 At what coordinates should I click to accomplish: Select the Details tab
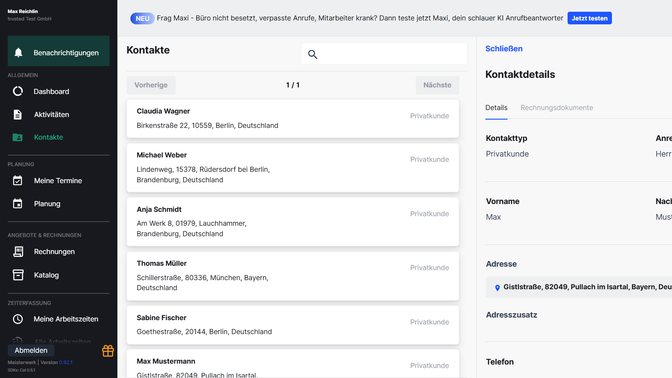coord(496,108)
